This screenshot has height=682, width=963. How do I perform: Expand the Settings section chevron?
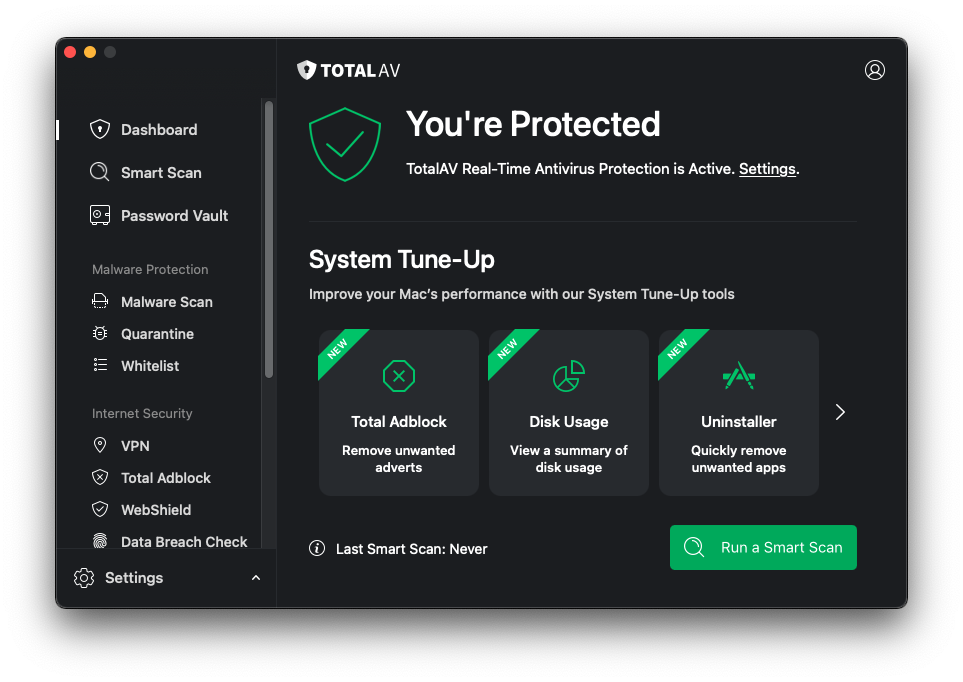(x=256, y=578)
